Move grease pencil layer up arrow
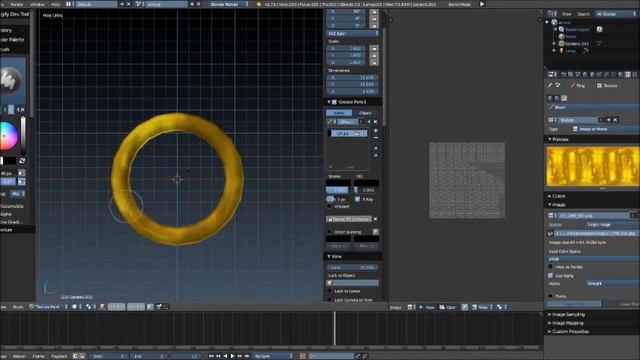Viewport: 640px width, 360px height. click(x=376, y=148)
